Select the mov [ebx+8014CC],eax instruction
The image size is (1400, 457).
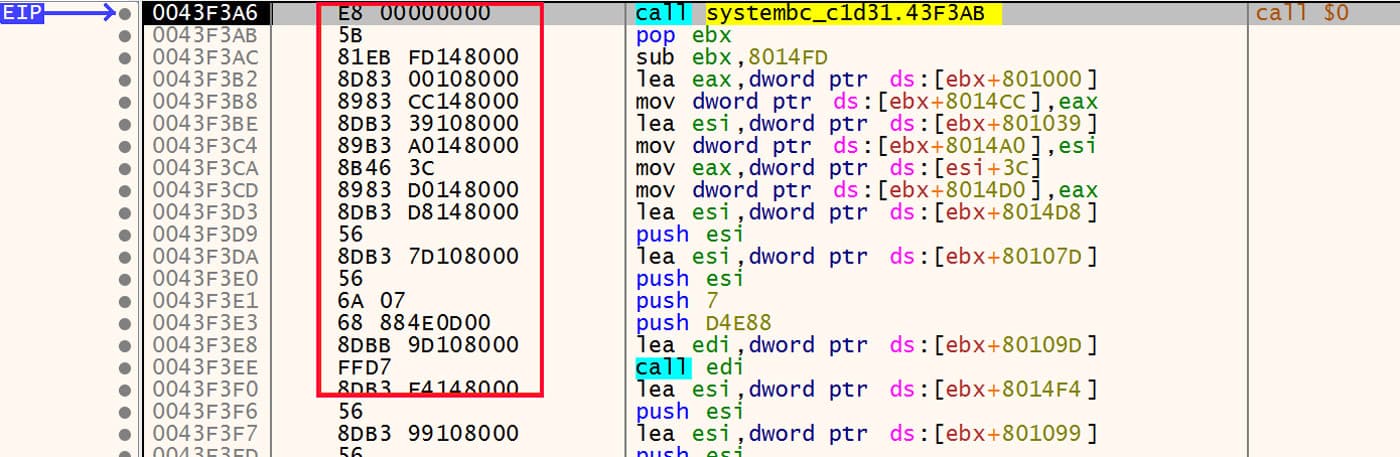coord(867,102)
